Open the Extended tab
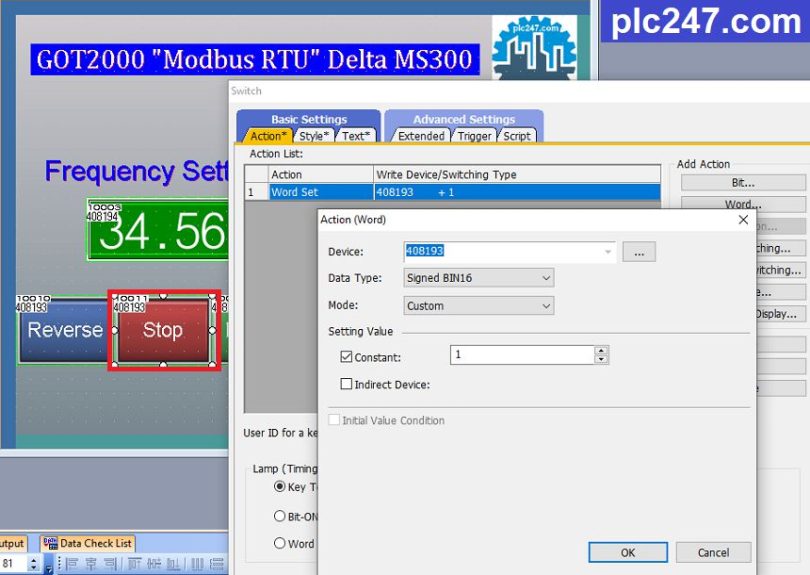810x575 pixels. 421,136
